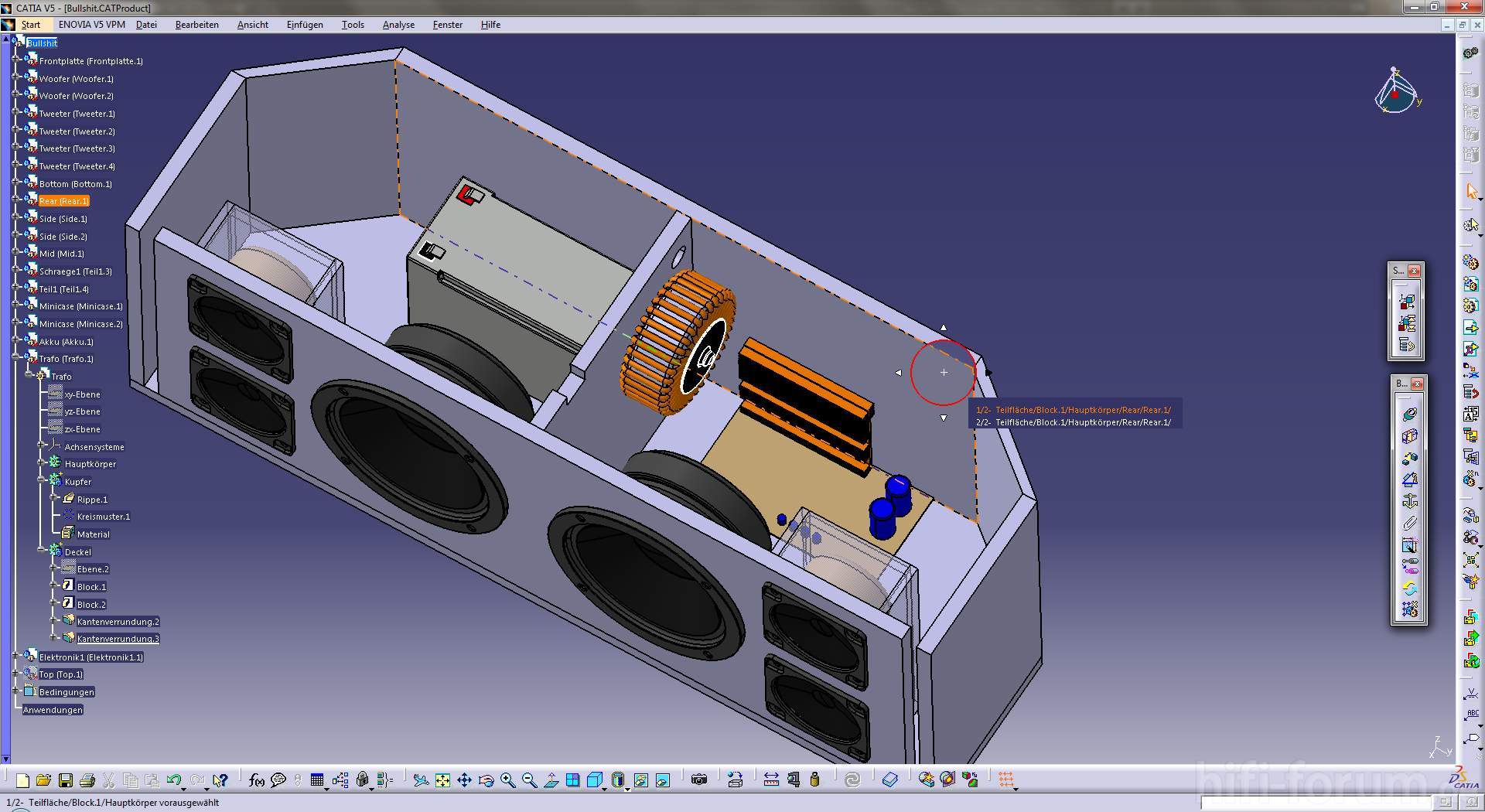This screenshot has height=812, width=1485.
Task: Open the view mode dropdown arrow
Action: click(627, 787)
